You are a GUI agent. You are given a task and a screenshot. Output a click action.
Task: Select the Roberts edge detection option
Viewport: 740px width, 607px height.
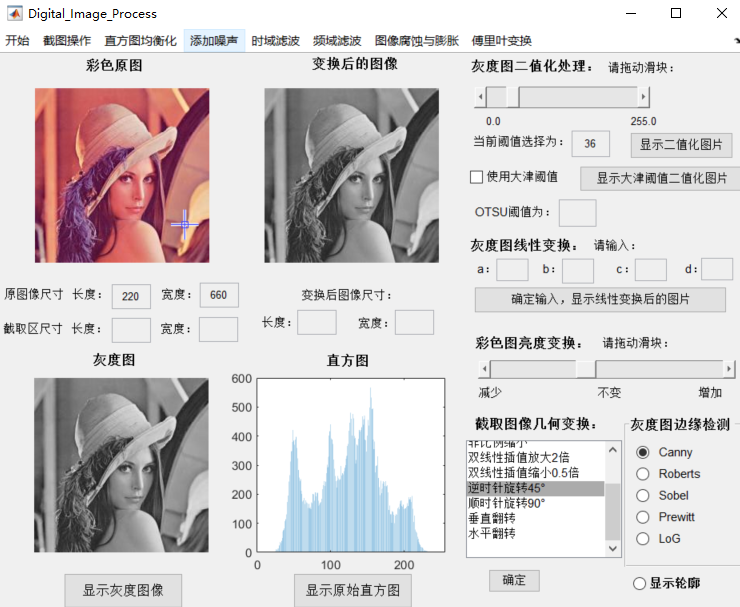tap(642, 474)
